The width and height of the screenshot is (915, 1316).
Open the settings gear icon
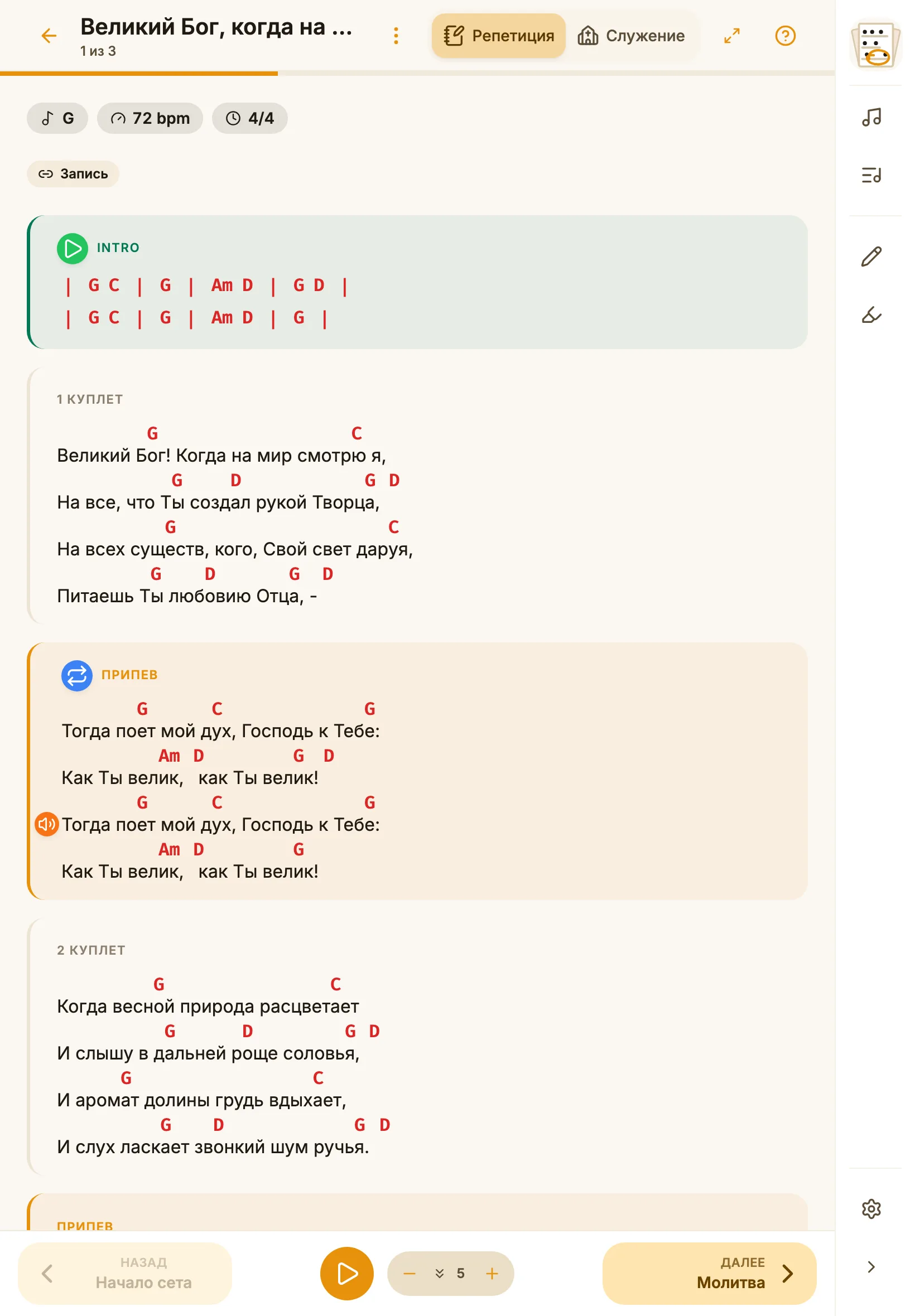pos(871,1208)
